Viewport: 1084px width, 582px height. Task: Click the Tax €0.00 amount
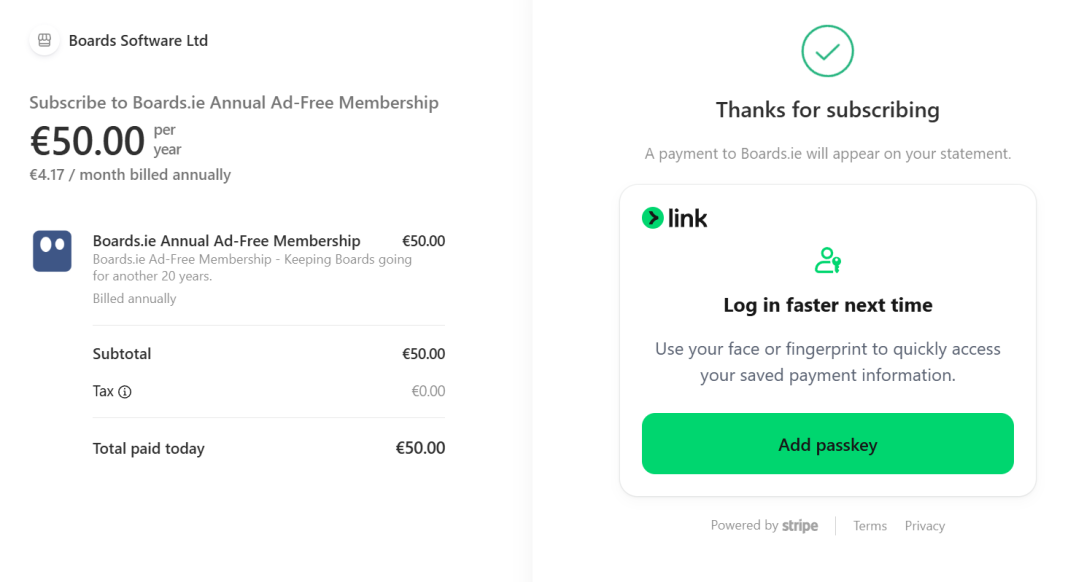tap(429, 391)
